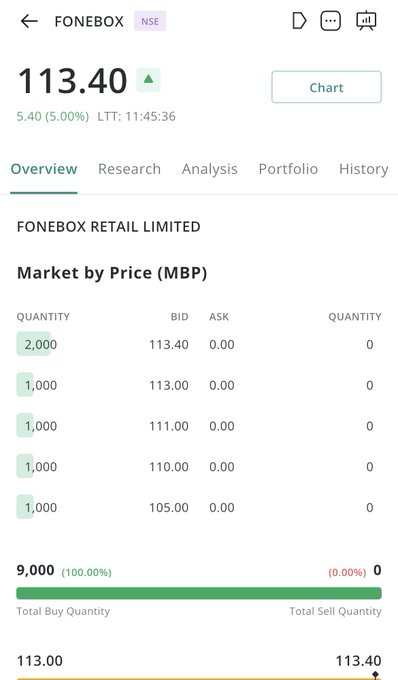Select bid price 113.00 in the depth table
This screenshot has width=398, height=680.
[x=169, y=386]
